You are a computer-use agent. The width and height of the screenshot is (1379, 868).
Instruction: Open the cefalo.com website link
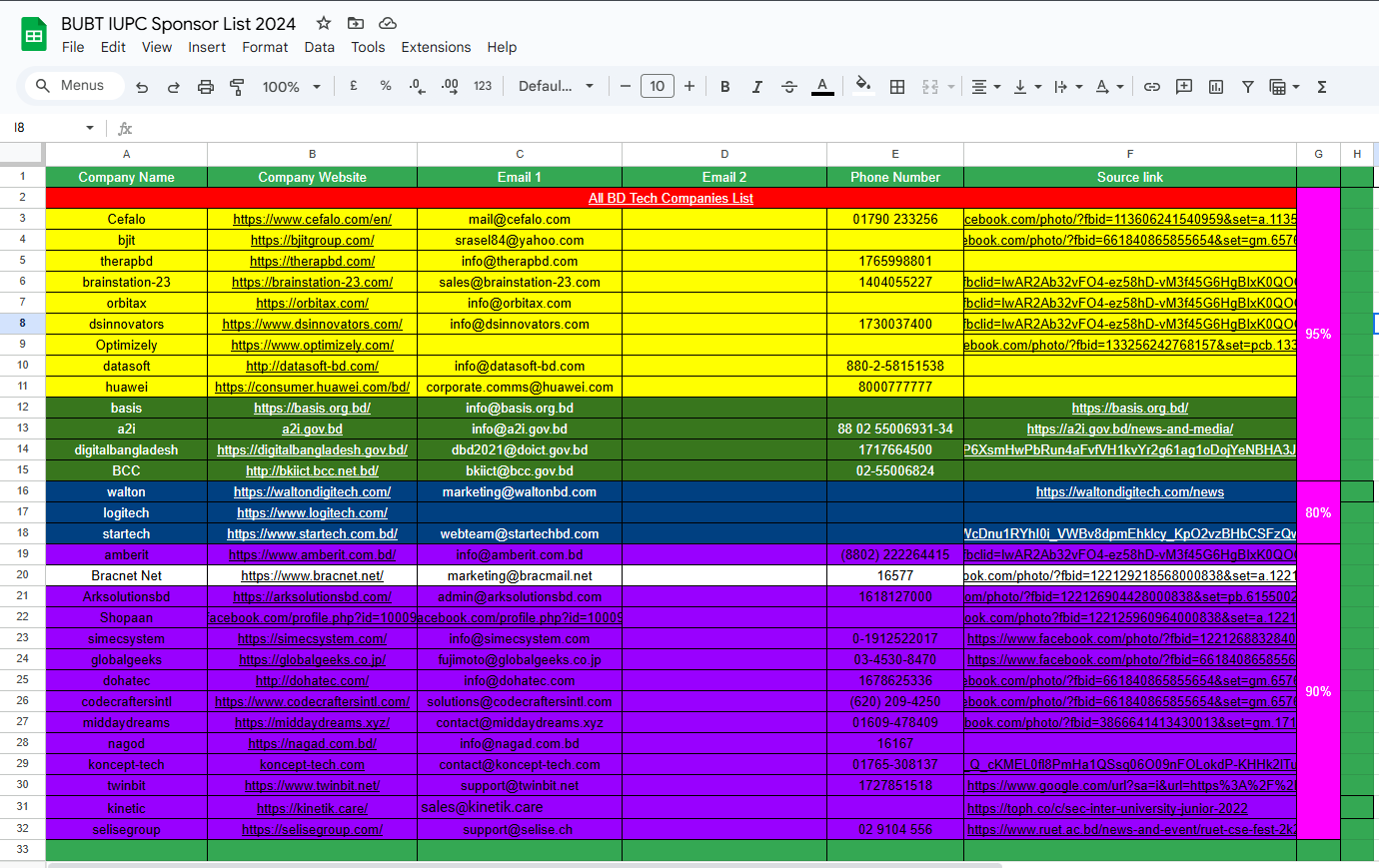coord(312,220)
